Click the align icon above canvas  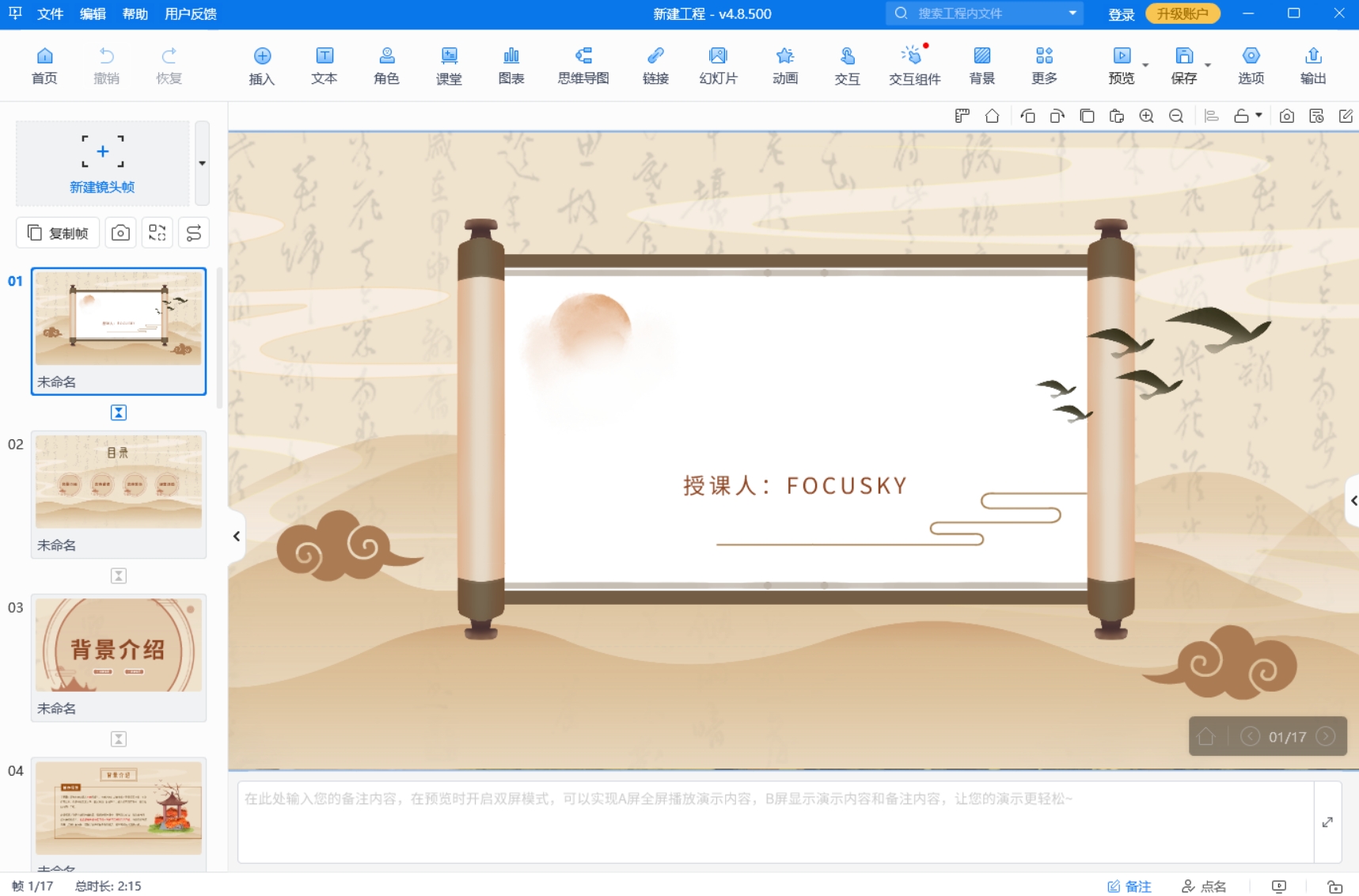[1211, 116]
